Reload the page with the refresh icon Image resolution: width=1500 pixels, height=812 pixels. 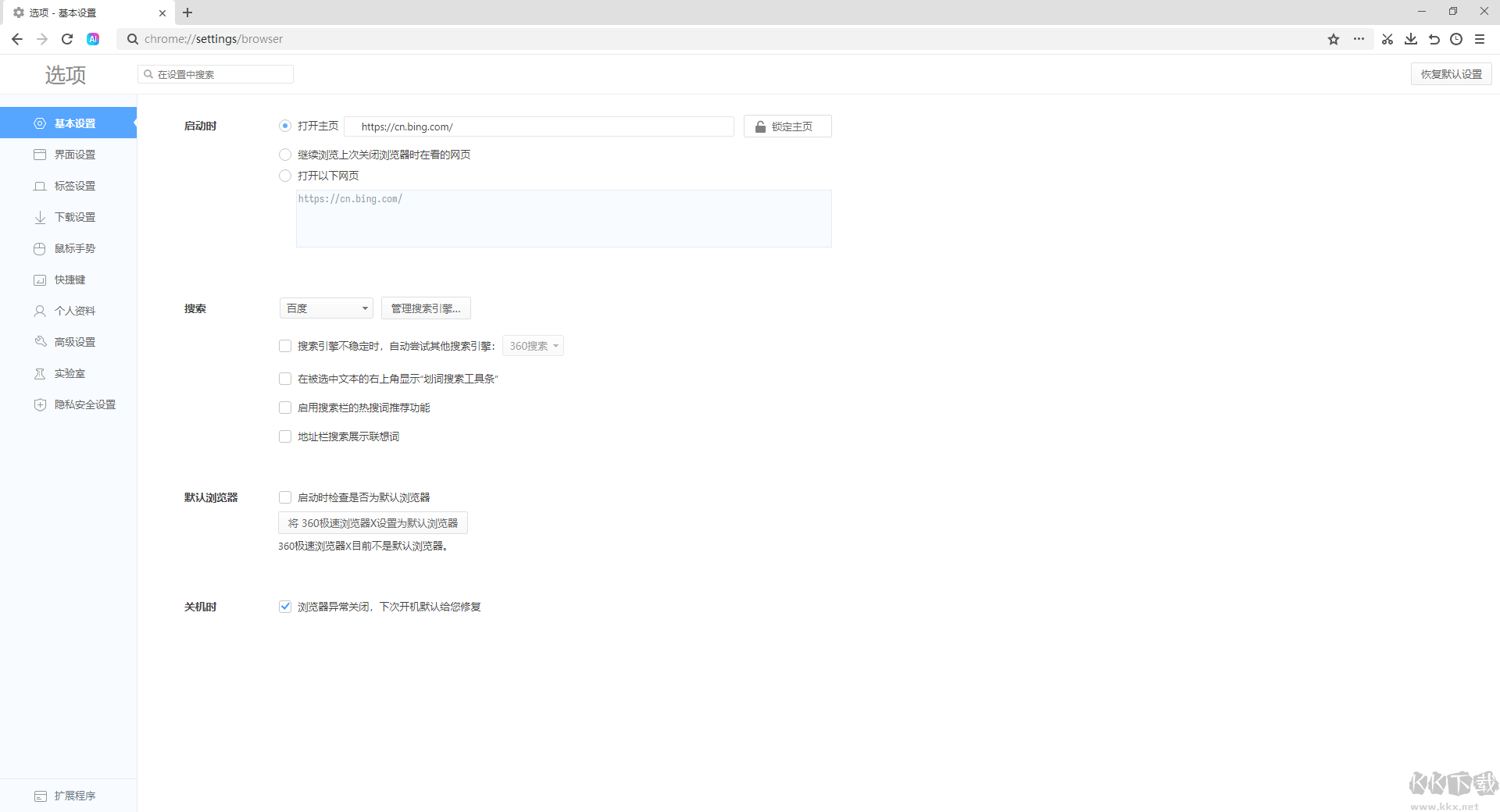pos(67,39)
